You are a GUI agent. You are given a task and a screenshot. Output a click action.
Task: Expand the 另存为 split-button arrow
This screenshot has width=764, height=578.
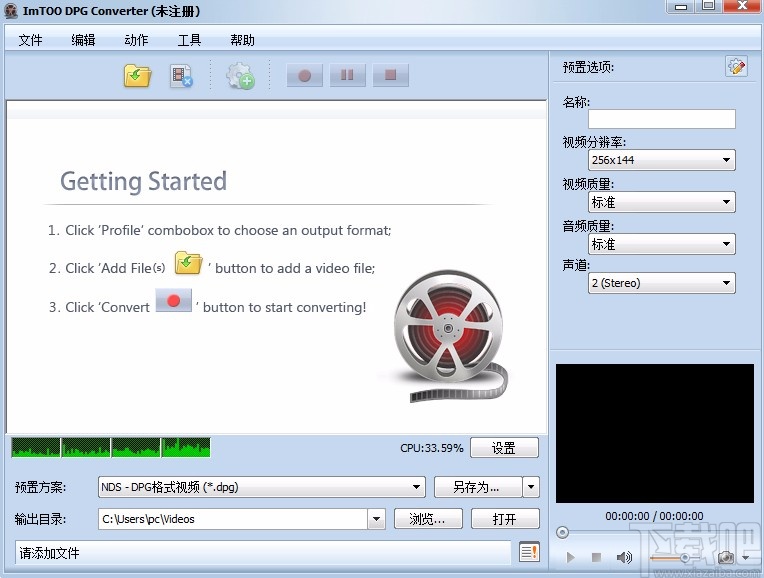click(531, 487)
